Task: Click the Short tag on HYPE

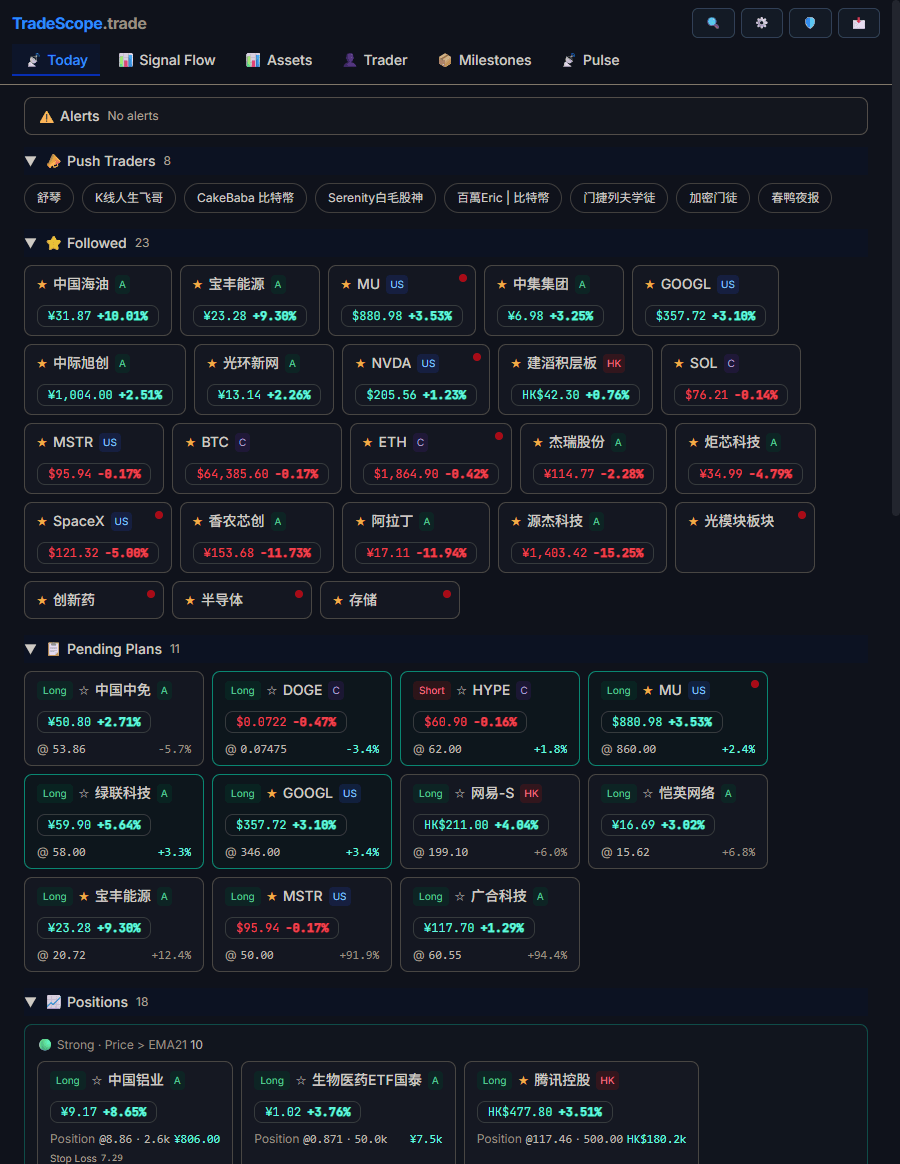Action: [x=431, y=690]
